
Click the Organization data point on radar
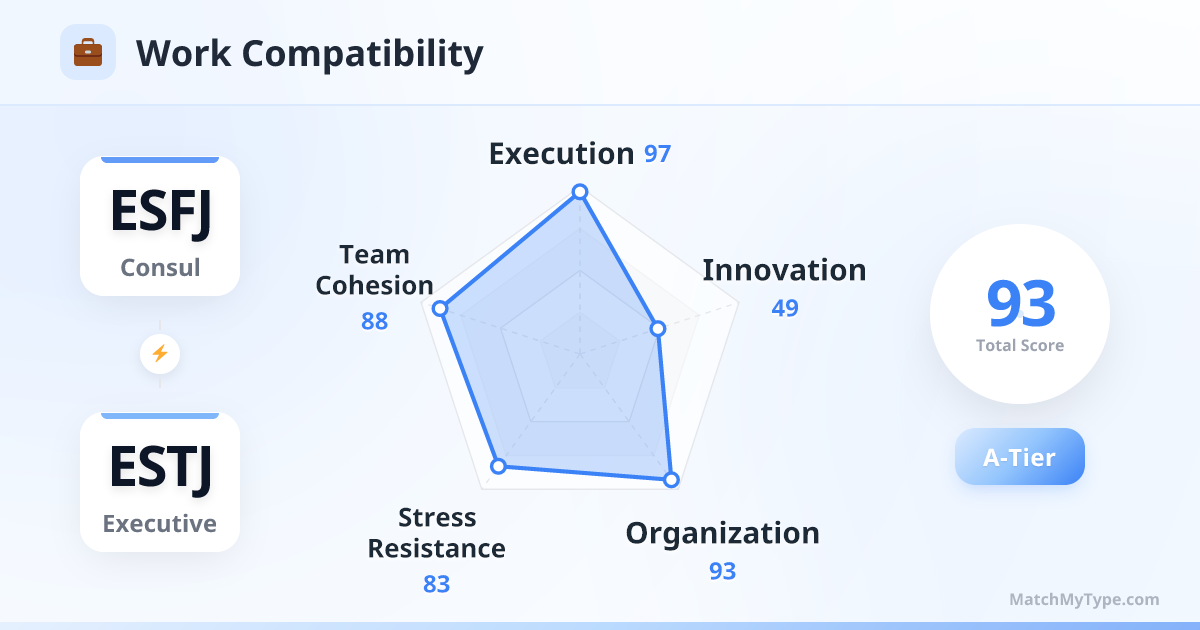(x=671, y=480)
